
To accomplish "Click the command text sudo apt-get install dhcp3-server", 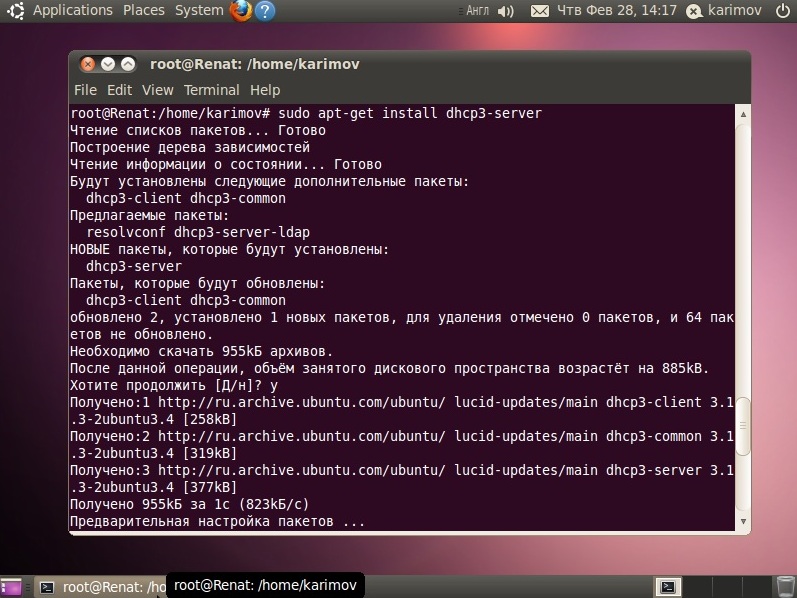I will tap(410, 113).
